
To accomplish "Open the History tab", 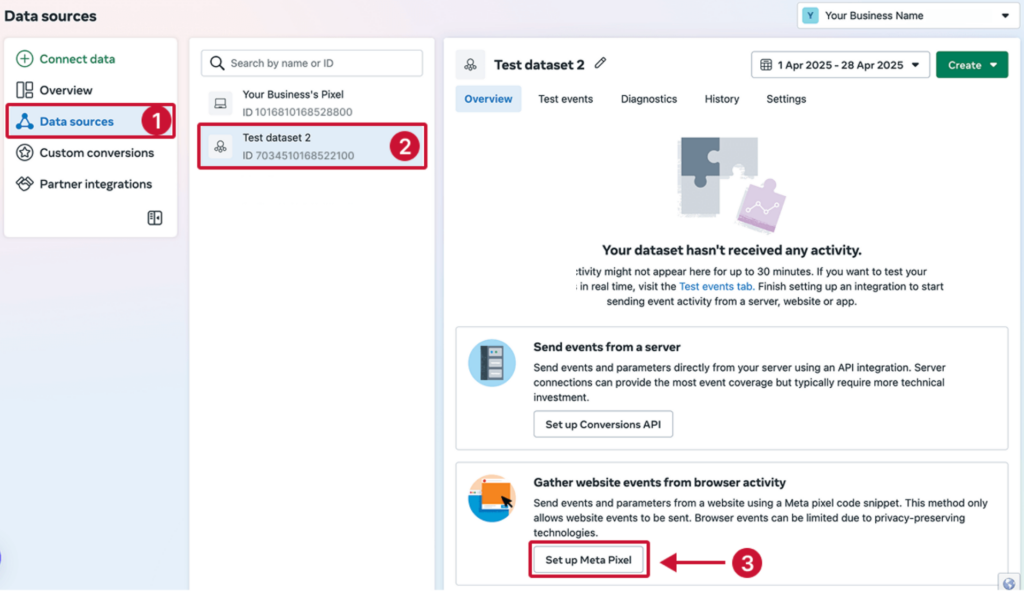I will click(x=722, y=99).
